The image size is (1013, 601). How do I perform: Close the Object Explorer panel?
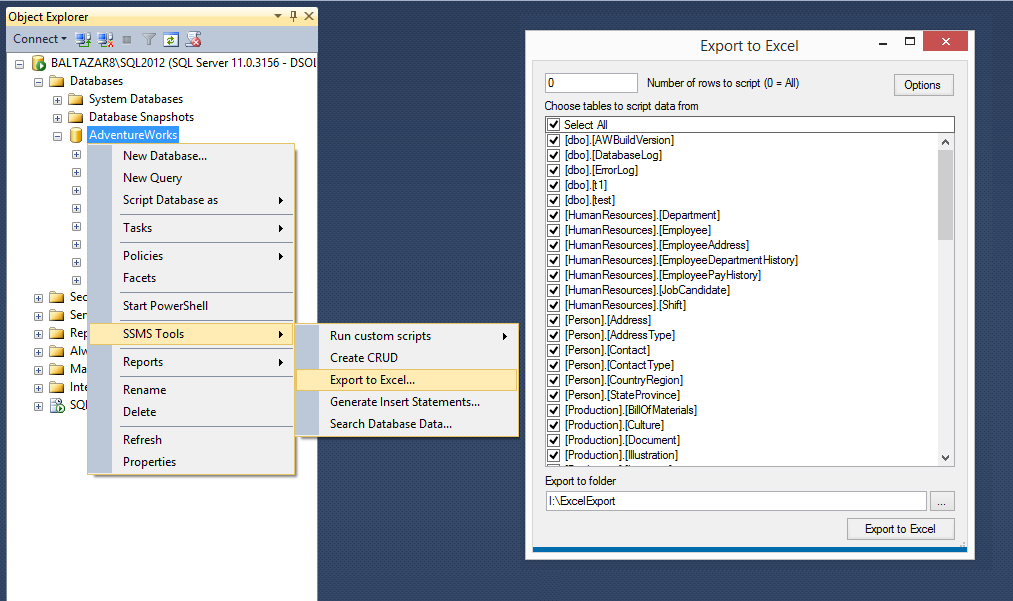click(309, 16)
